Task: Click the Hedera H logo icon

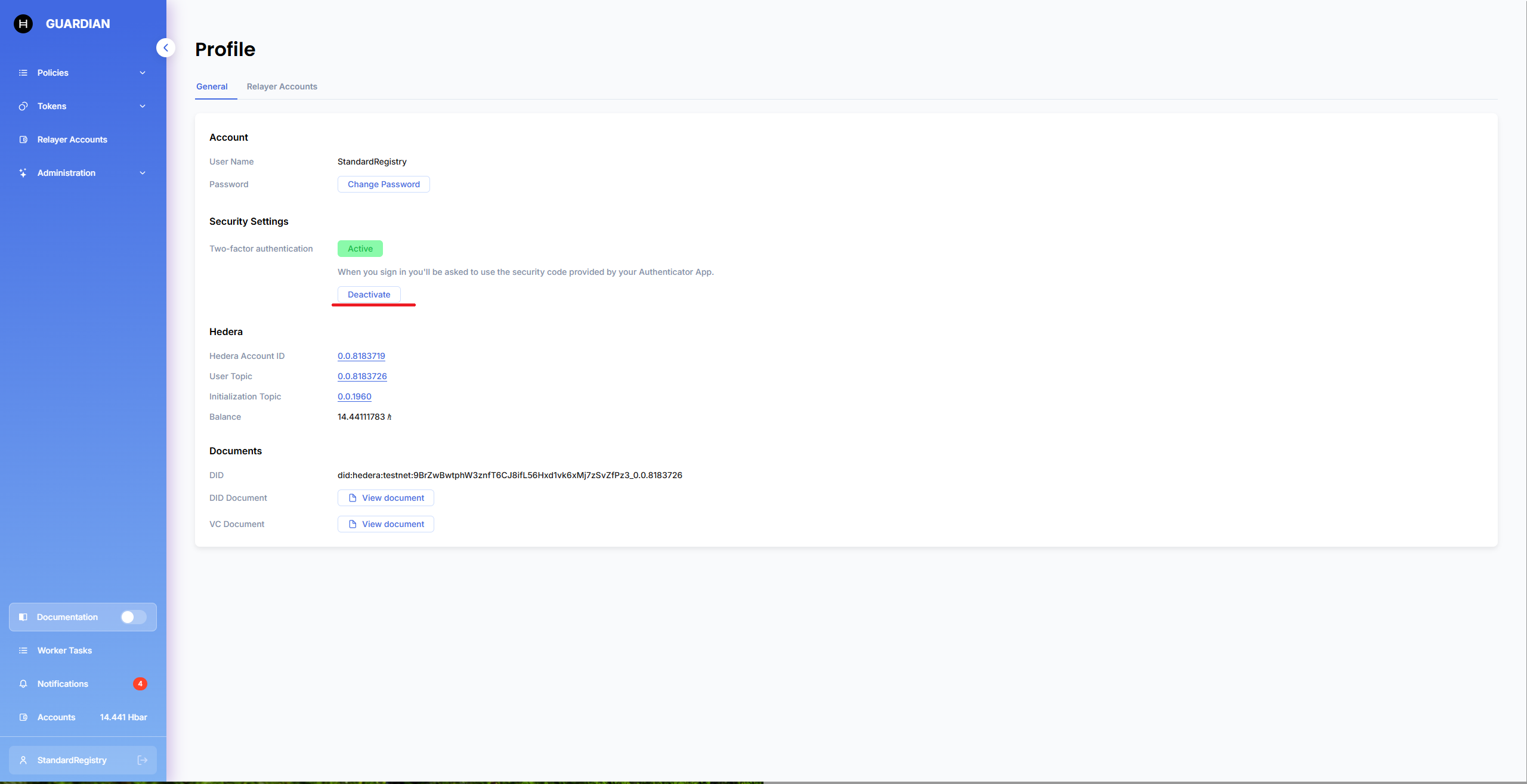Action: 23,24
